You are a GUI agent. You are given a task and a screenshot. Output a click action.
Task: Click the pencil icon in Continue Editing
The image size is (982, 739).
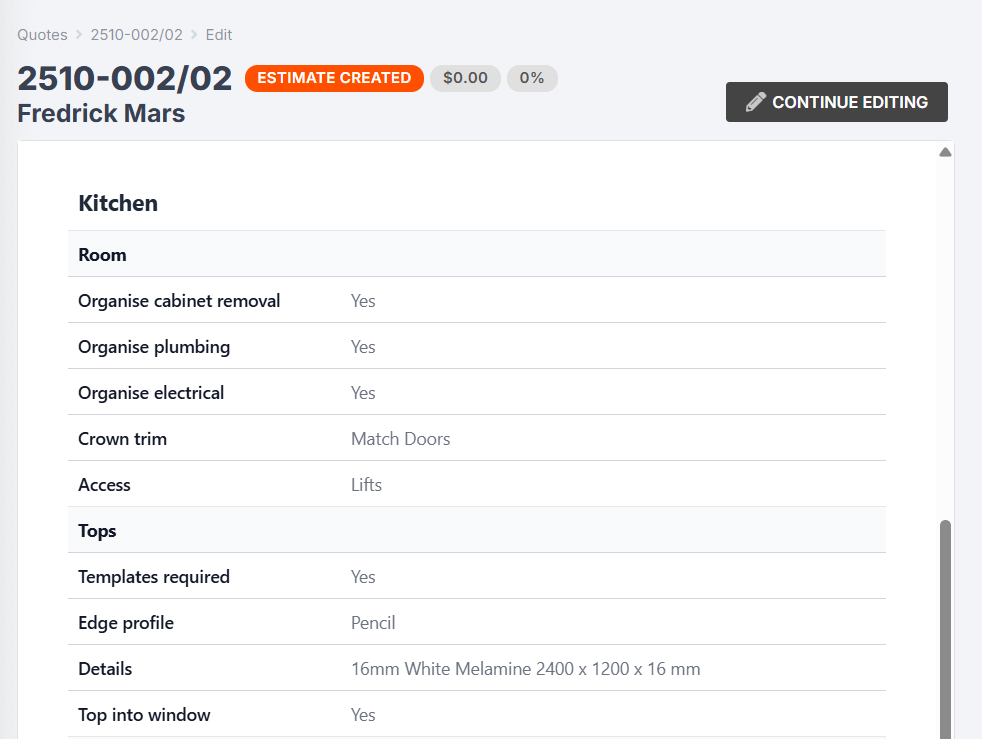click(x=755, y=102)
